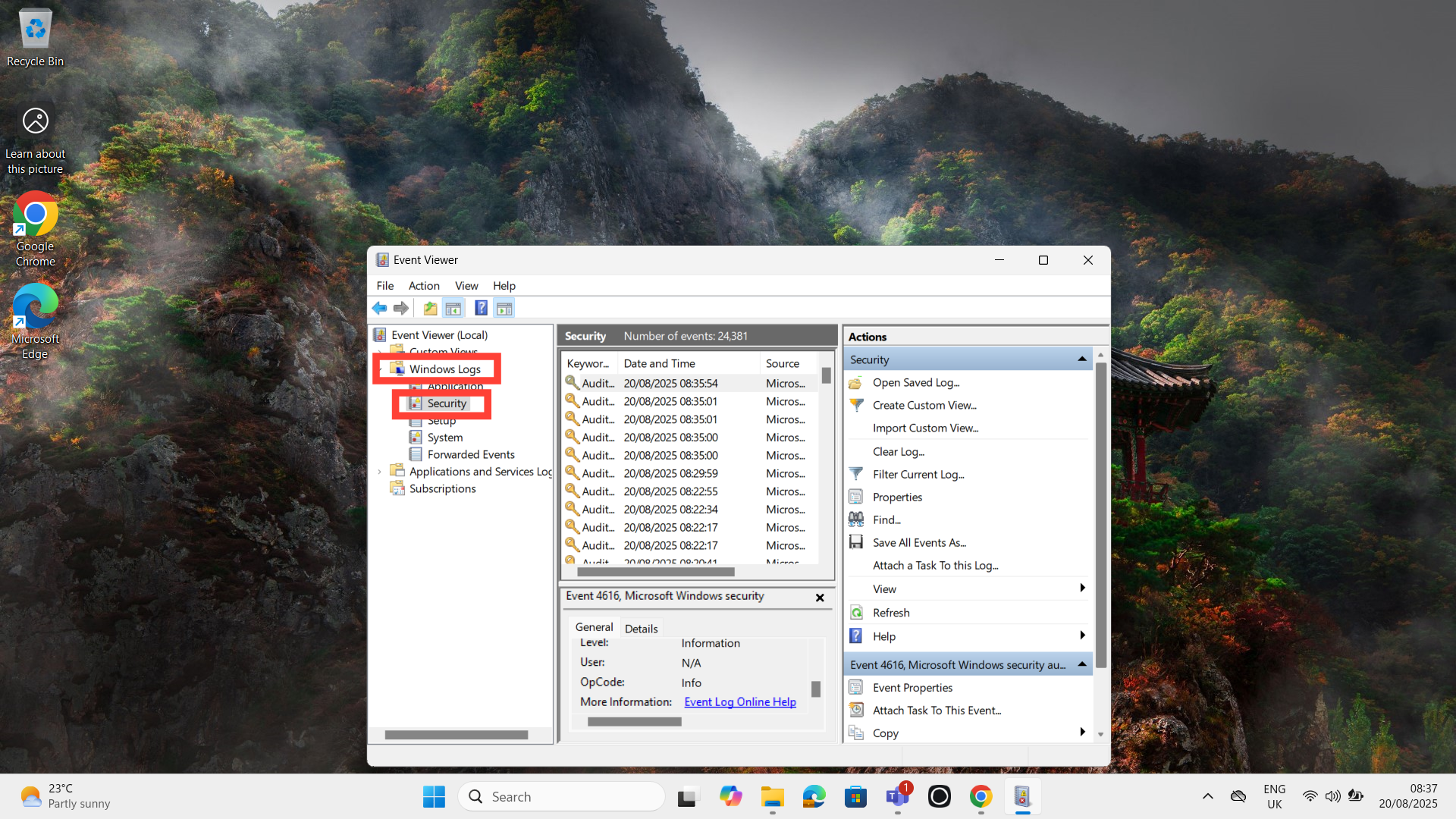This screenshot has height=819, width=1456.
Task: Collapse the Security actions section header
Action: (x=1081, y=359)
